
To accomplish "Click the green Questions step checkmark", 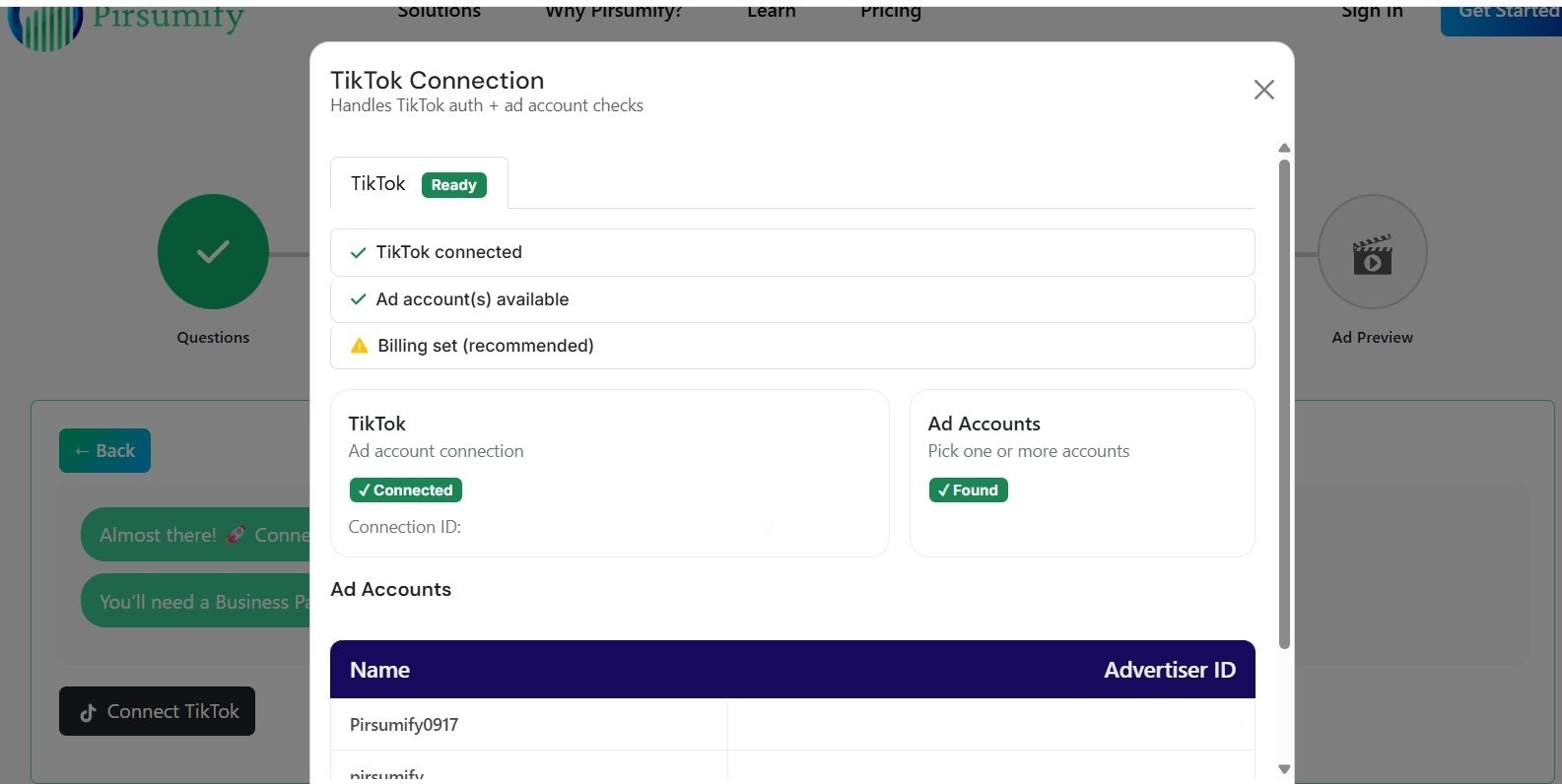I will pos(213,252).
